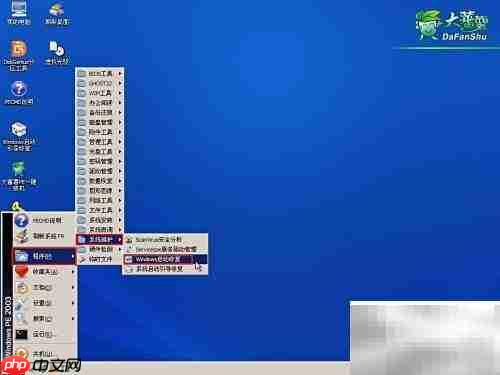Image resolution: width=500 pixels, height=375 pixels.
Task: Expand the submenu arrow on the Programs entry
Action: coord(72,256)
